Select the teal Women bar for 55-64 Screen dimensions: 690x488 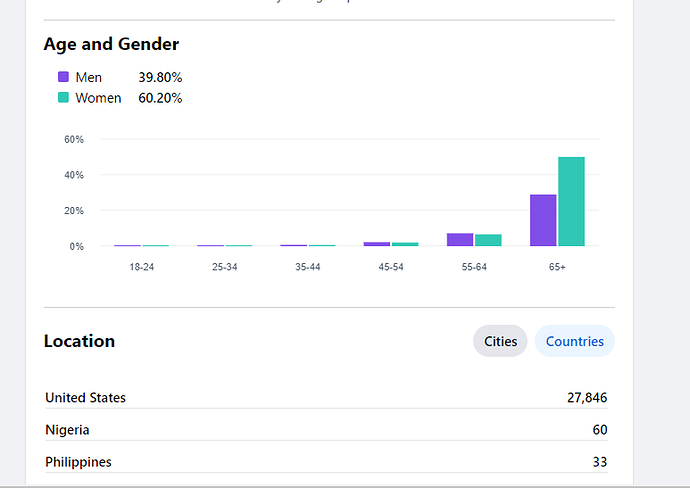(488, 240)
